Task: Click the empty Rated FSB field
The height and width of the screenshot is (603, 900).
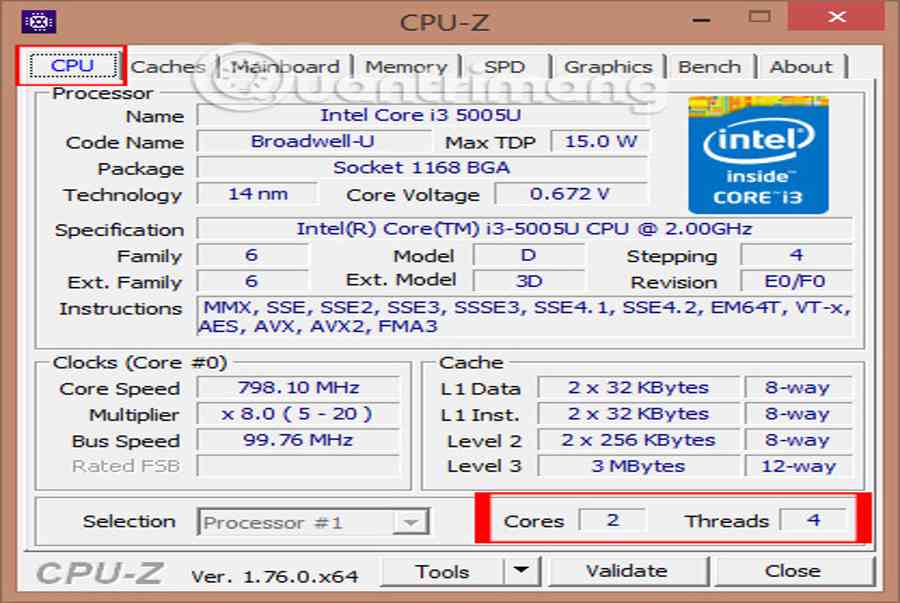Action: click(x=298, y=466)
